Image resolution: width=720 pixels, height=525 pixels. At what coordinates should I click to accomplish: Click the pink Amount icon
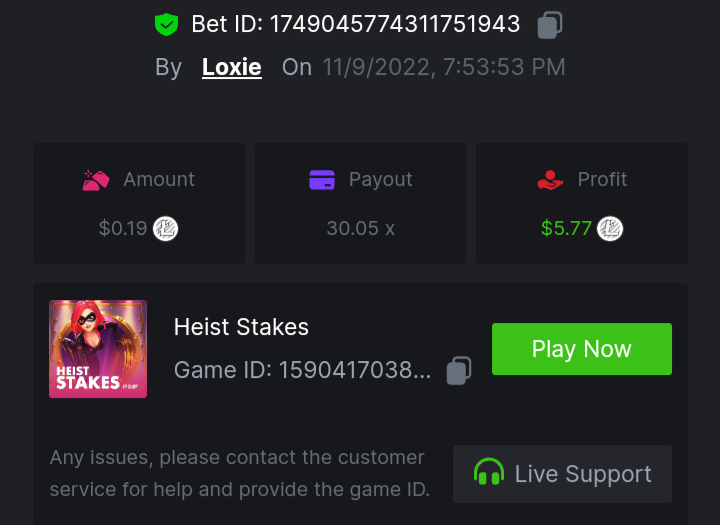[x=96, y=180]
